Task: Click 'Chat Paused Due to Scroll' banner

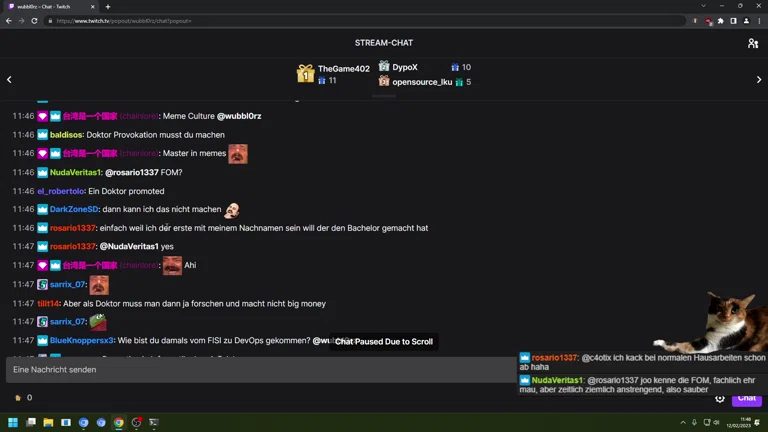Action: [384, 341]
